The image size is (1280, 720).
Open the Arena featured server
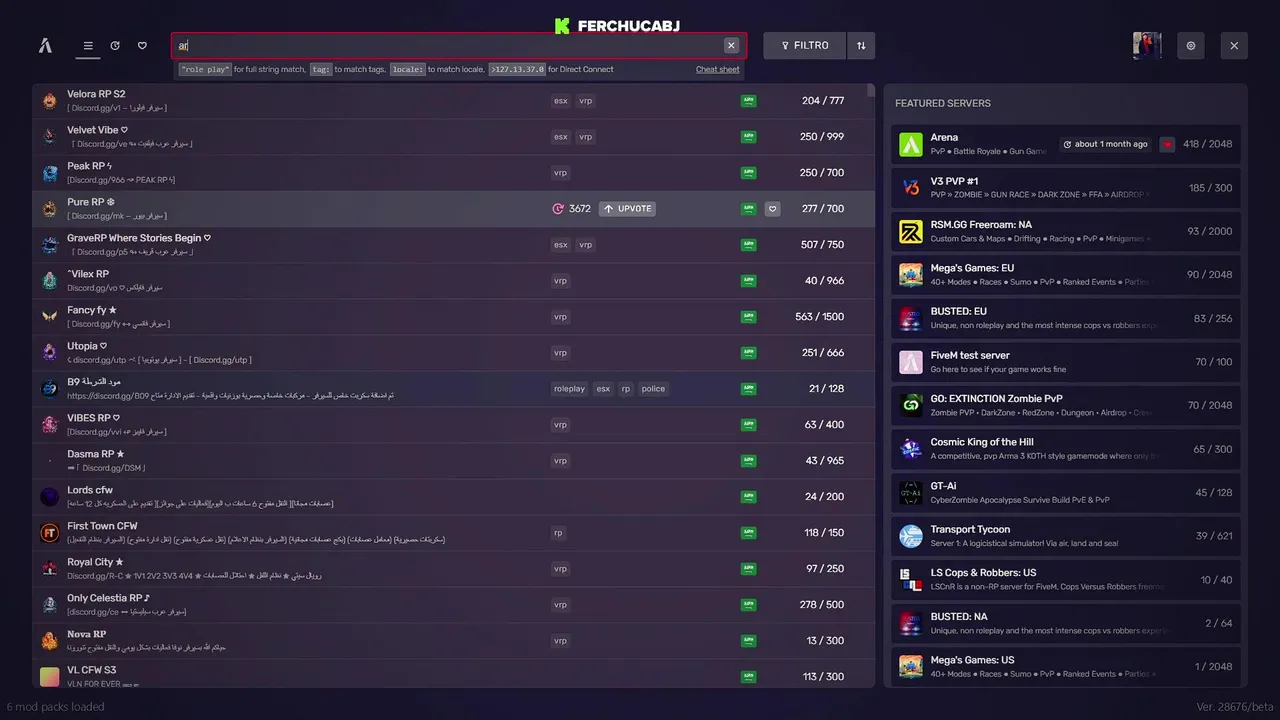1066,144
